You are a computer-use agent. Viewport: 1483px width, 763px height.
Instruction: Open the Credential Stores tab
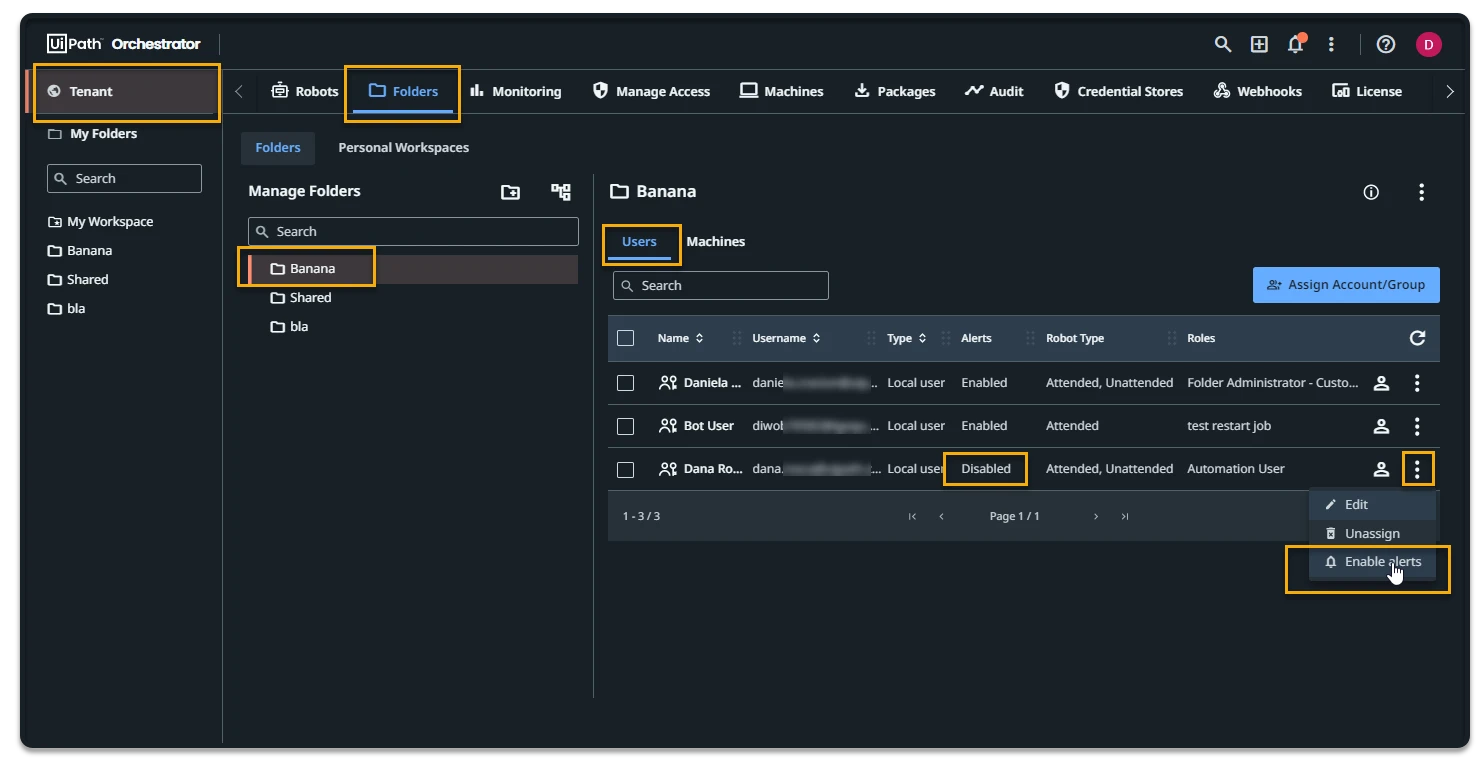(1119, 91)
